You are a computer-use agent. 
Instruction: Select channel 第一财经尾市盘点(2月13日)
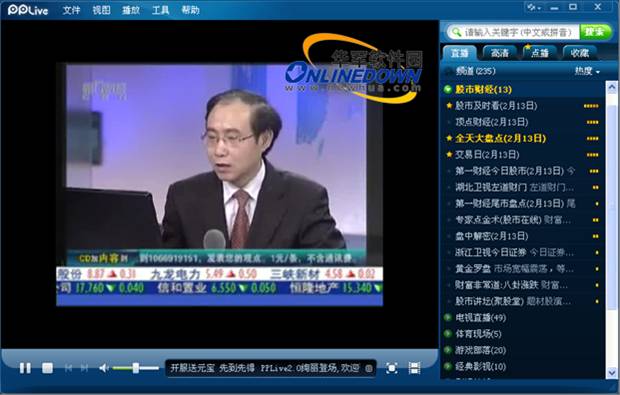pyautogui.click(x=509, y=203)
